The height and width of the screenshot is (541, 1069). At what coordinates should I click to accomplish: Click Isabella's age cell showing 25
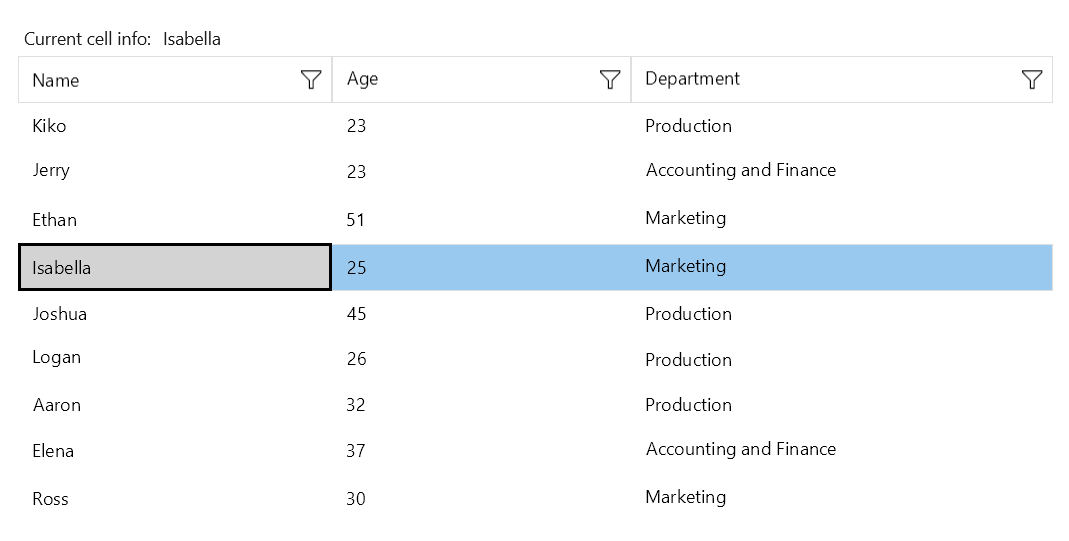tap(356, 268)
